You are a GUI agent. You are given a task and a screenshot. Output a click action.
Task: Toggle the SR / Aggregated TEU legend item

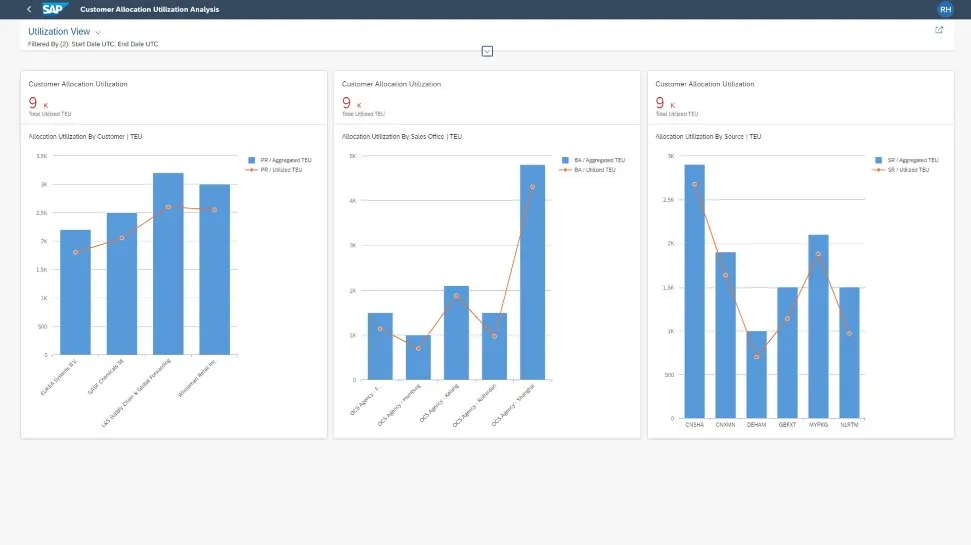[912, 160]
